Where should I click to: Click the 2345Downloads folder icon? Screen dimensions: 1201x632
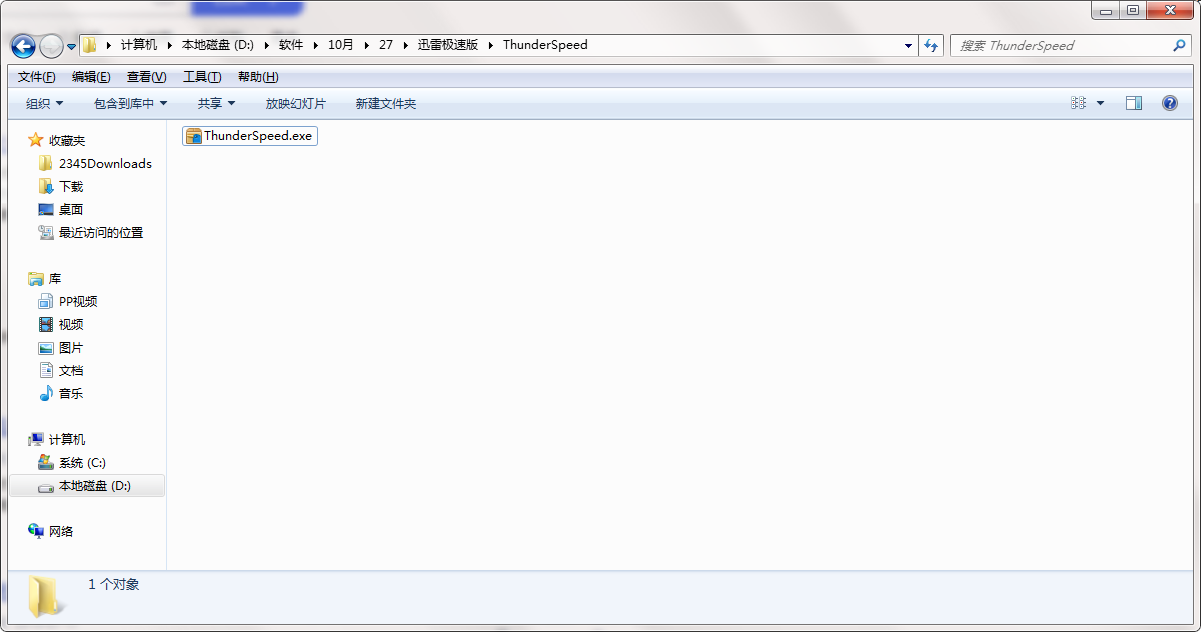tap(46, 163)
